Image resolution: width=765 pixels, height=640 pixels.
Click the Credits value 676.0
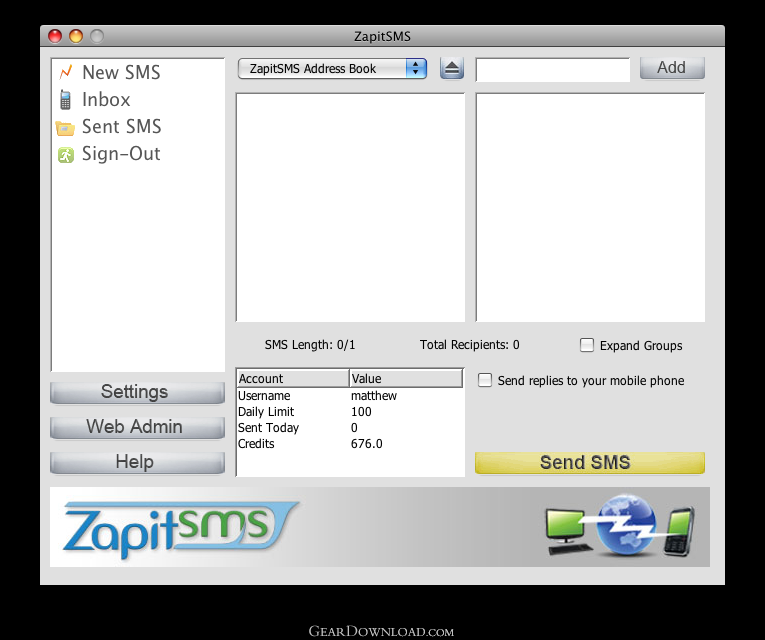tap(366, 444)
